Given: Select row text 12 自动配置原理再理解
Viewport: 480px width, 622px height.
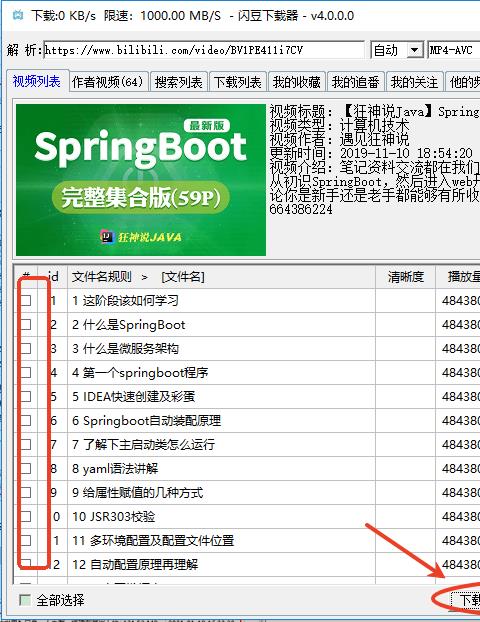Looking at the screenshot, I should pos(135,564).
